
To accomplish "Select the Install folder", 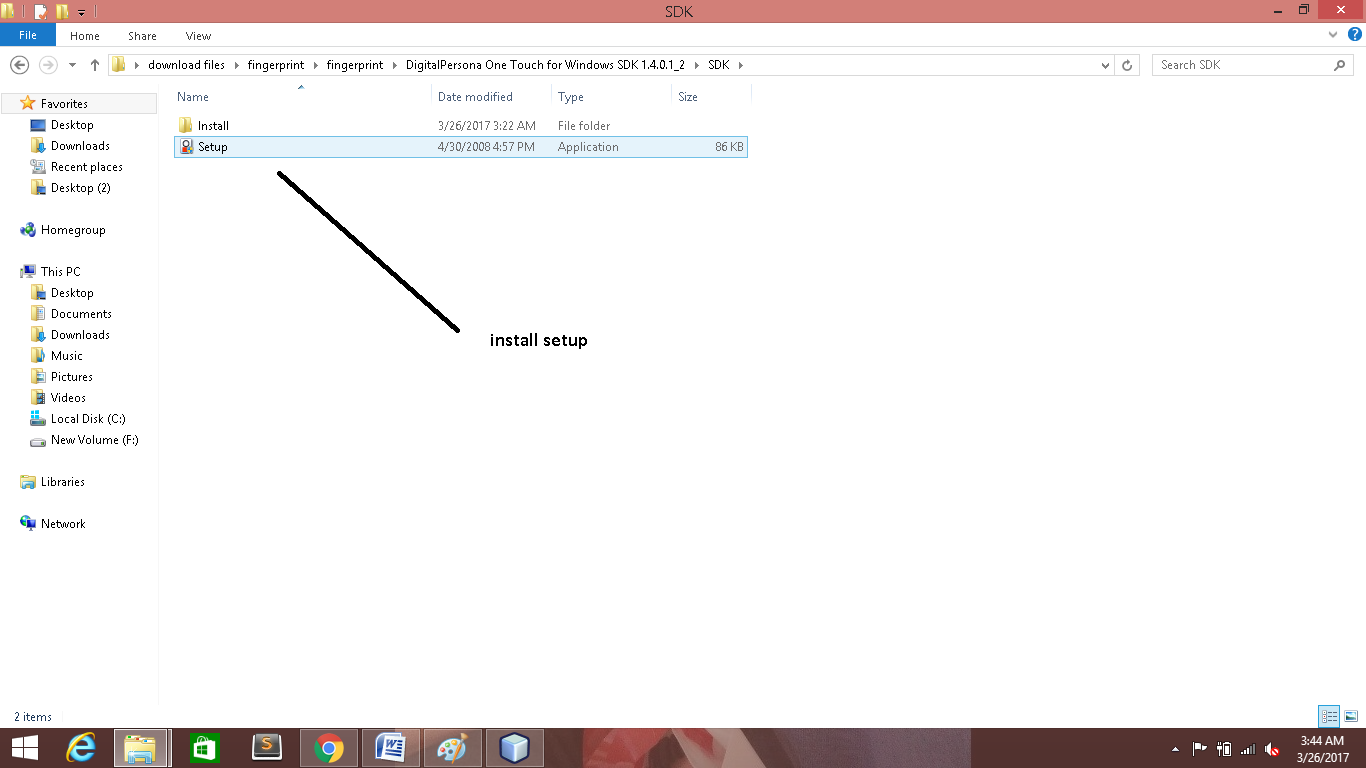I will pos(461,126).
